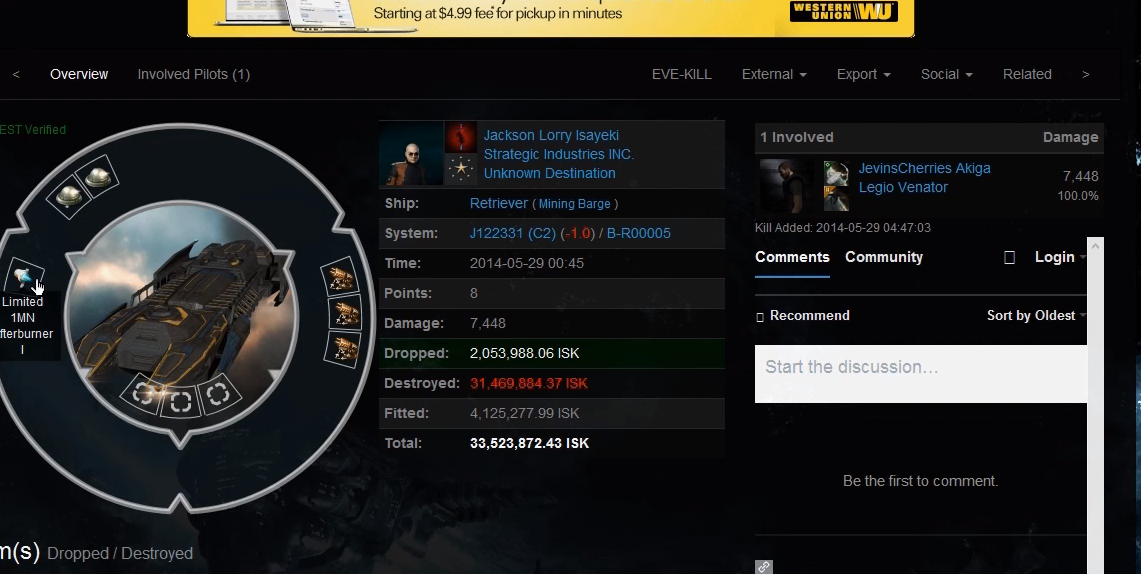Open the victim pilot portrait
The image size is (1141, 574).
coord(411,154)
